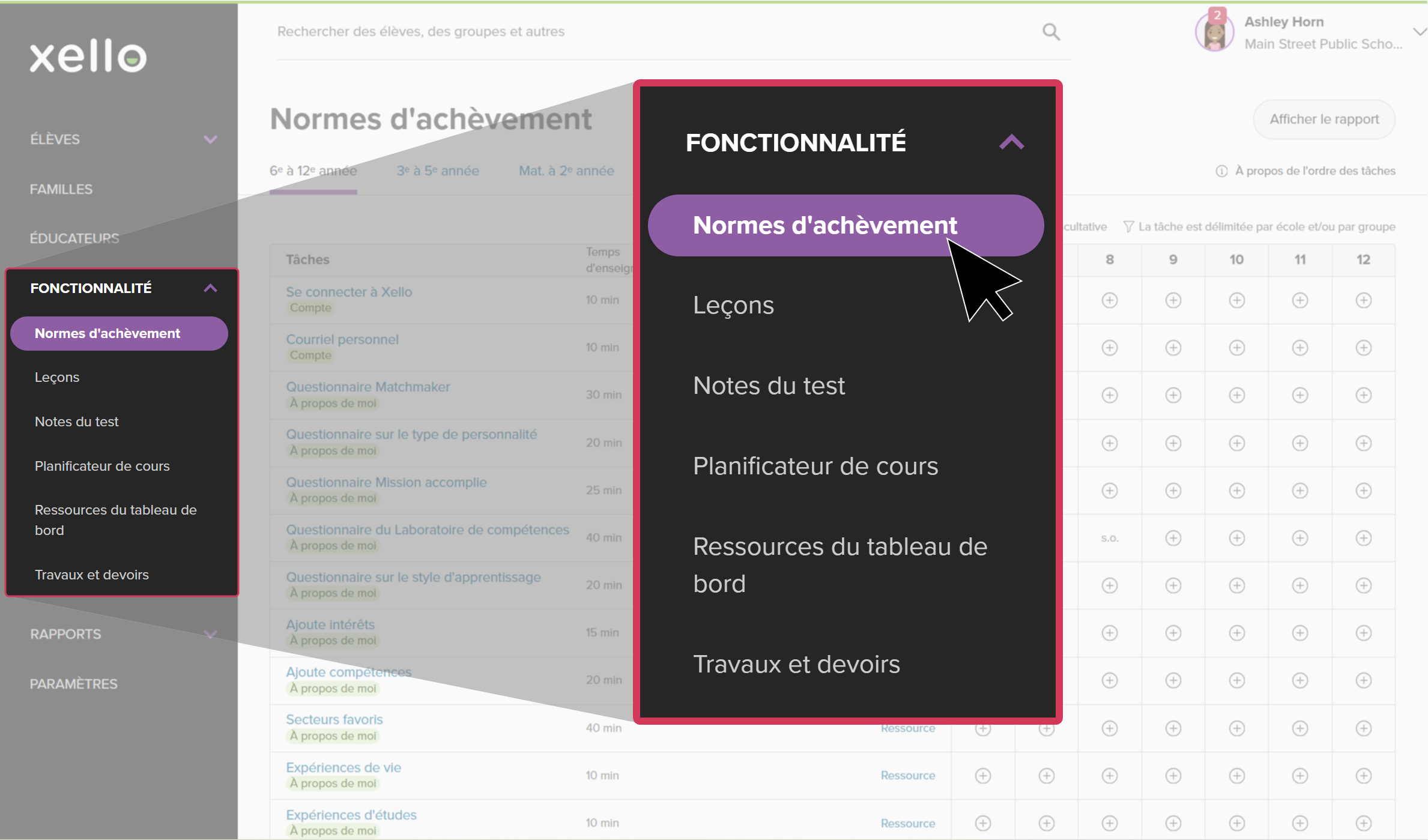Open PARAMÈTRES in the sidebar
The height and width of the screenshot is (840, 1428).
(74, 684)
